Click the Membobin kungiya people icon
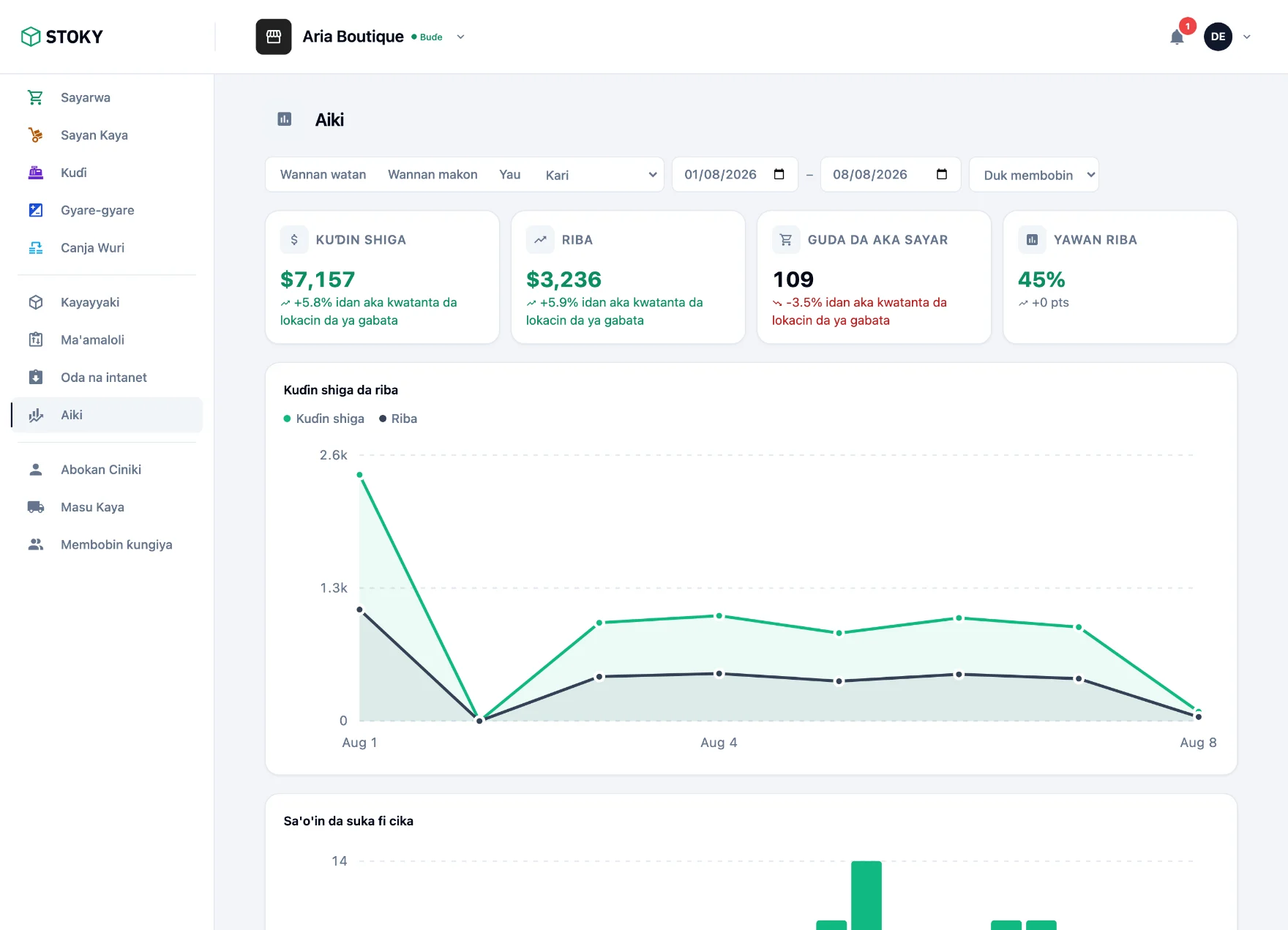 (x=35, y=544)
